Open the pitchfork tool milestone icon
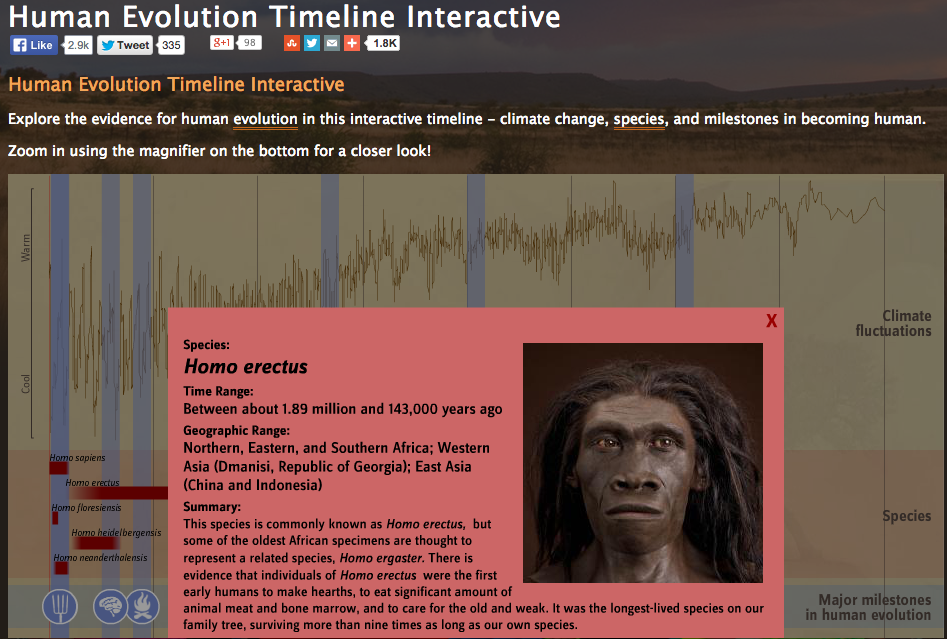This screenshot has width=947, height=639. 60,606
